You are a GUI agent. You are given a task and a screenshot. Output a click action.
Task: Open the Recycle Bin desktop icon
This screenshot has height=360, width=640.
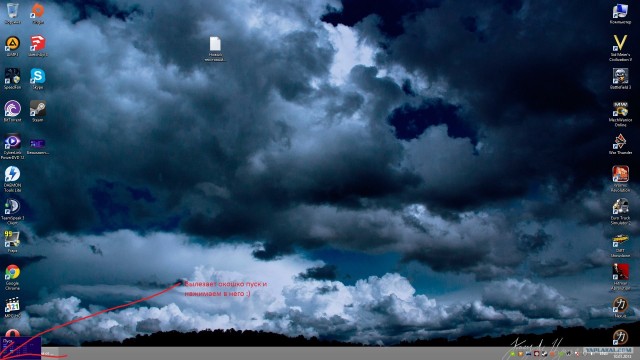point(12,13)
